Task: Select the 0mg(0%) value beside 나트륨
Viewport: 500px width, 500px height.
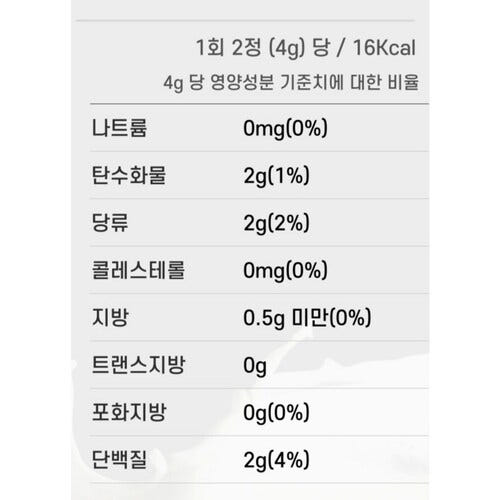Action: point(285,129)
